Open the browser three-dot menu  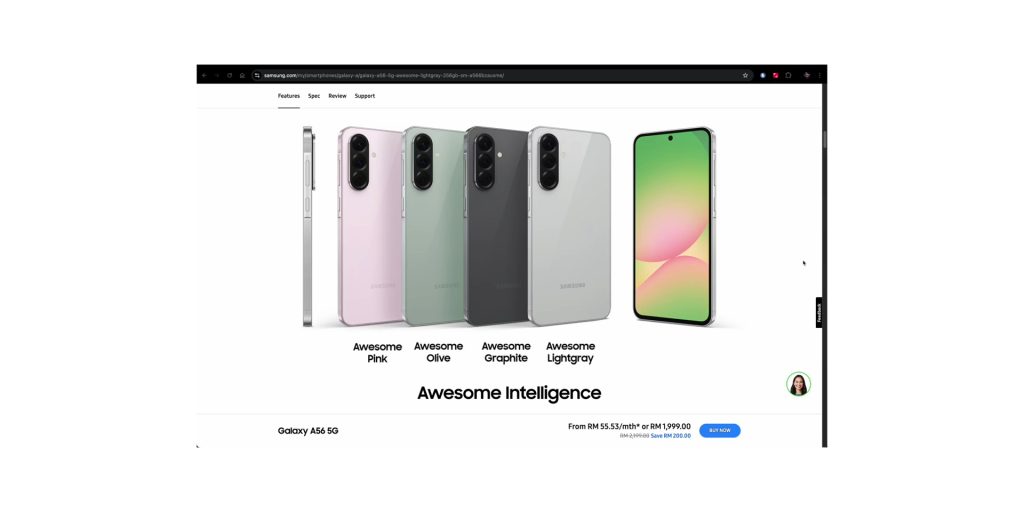[x=820, y=75]
